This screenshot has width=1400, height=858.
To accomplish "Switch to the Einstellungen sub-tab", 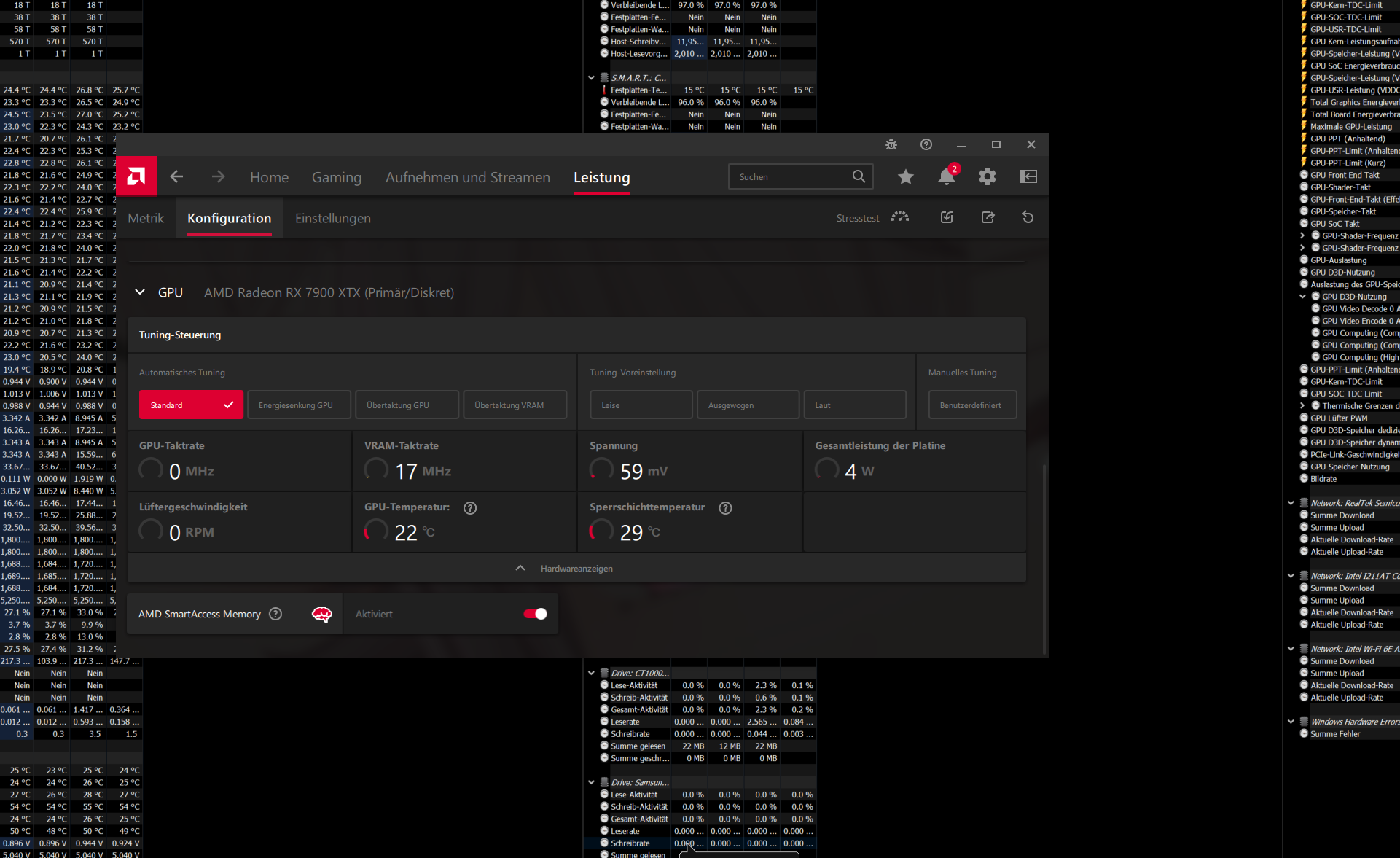I will pyautogui.click(x=333, y=218).
